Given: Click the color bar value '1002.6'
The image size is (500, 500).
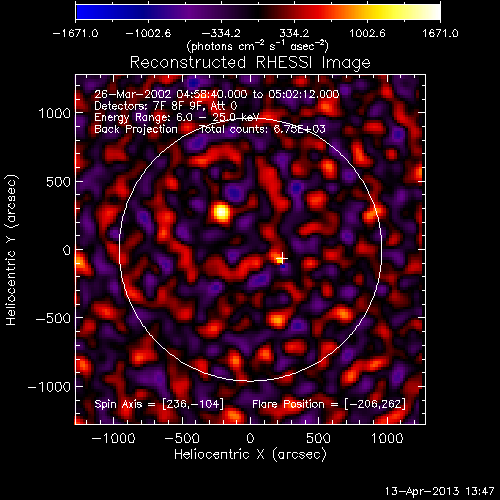Looking at the screenshot, I should tap(367, 33).
